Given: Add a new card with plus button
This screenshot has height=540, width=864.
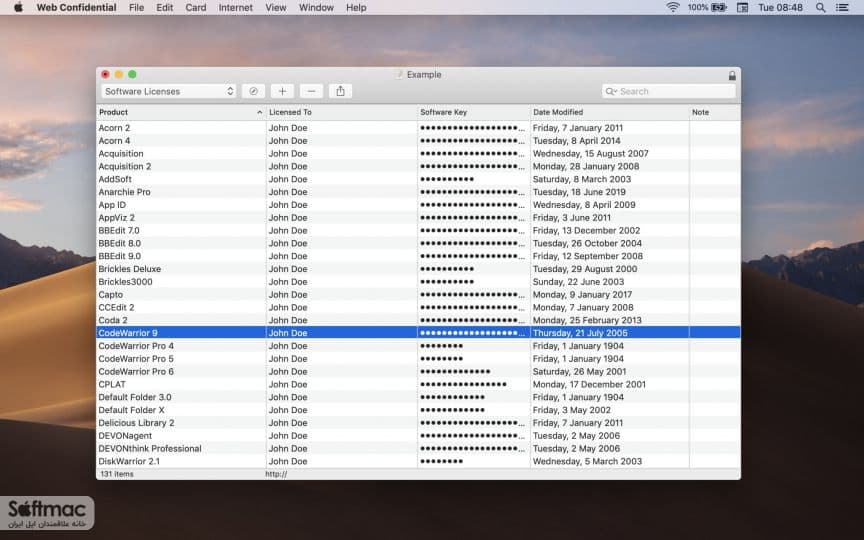Looking at the screenshot, I should (x=282, y=91).
